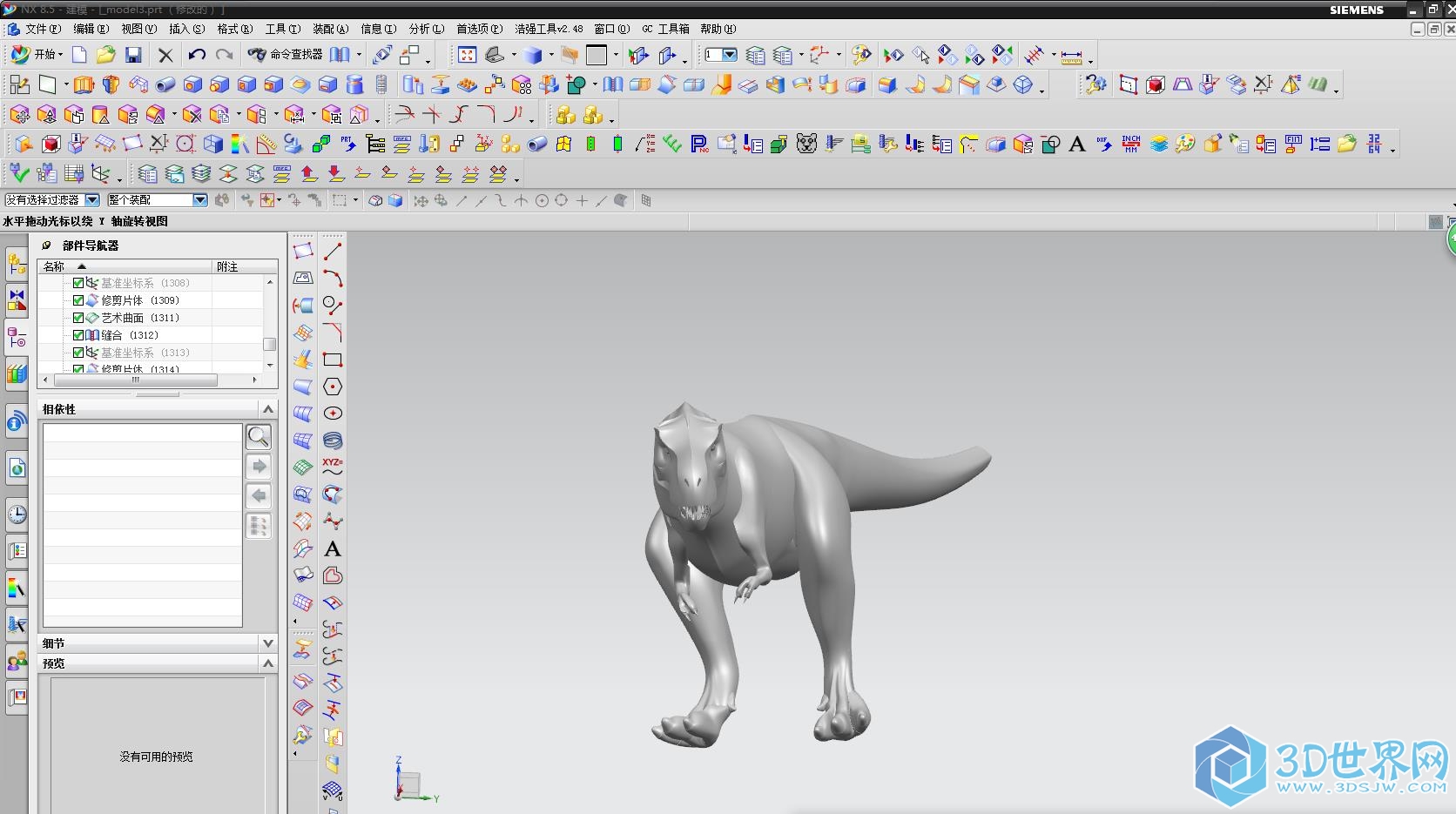Open the 帮助(H) menu

coord(718,29)
